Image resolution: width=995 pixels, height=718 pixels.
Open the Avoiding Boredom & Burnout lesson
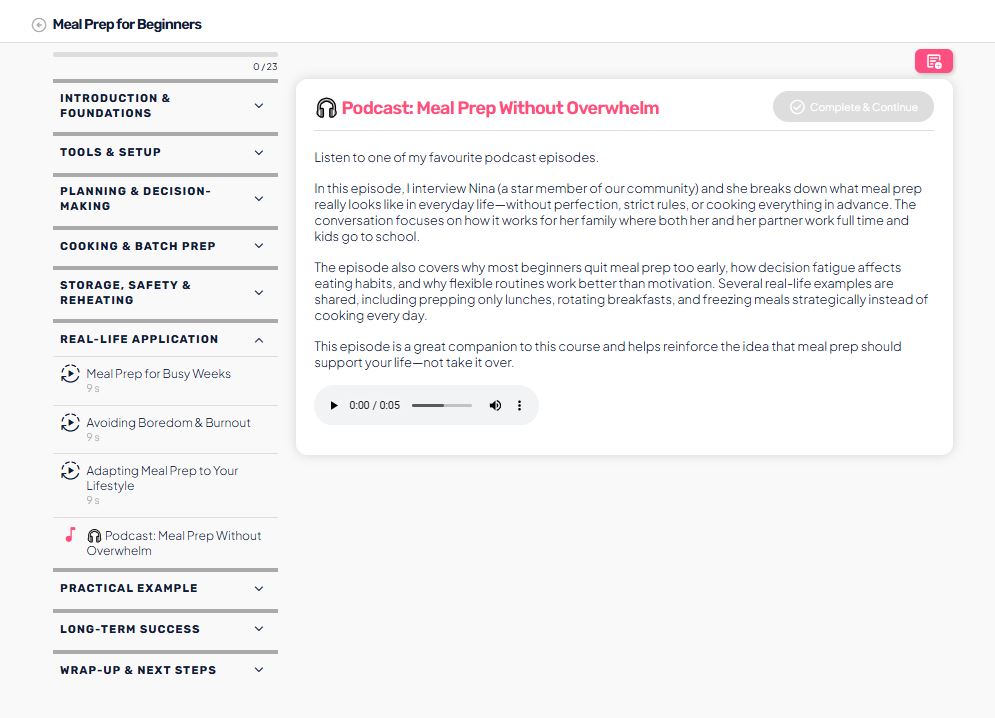pyautogui.click(x=168, y=423)
